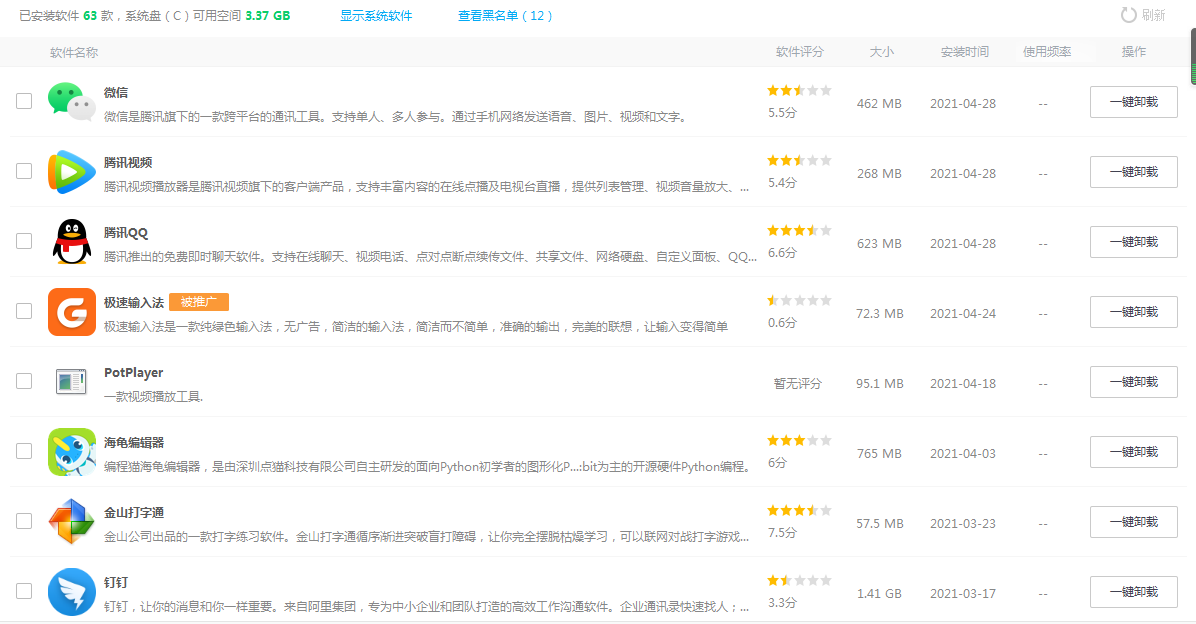Click the 微信 software name

tap(116, 92)
